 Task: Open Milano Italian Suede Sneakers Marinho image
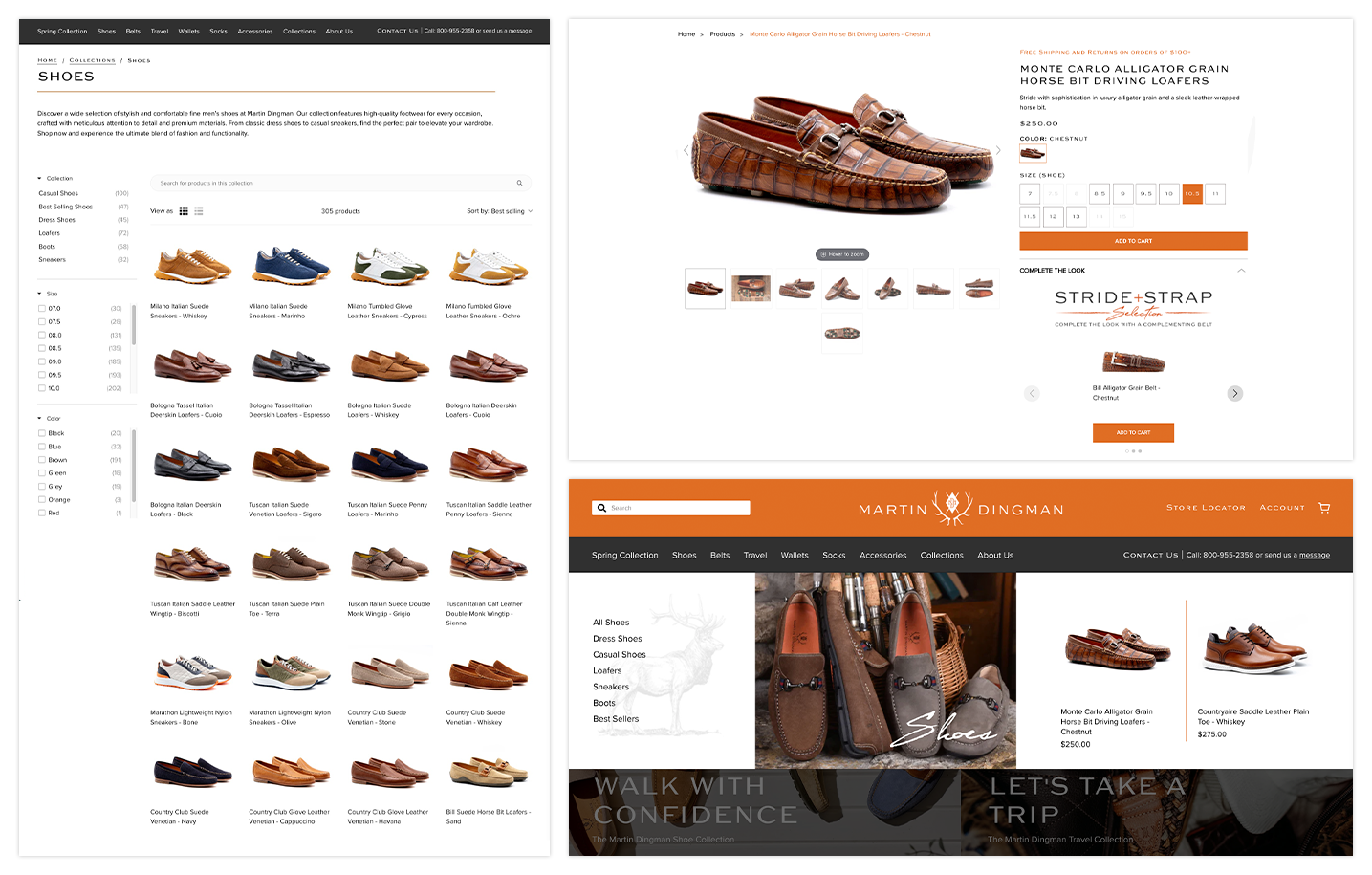click(291, 267)
